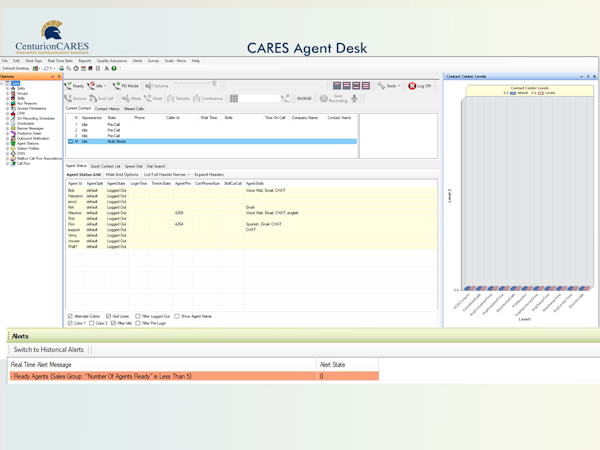600x450 pixels.
Task: Click the Agent Stations icon in tree
Action: tap(13, 143)
